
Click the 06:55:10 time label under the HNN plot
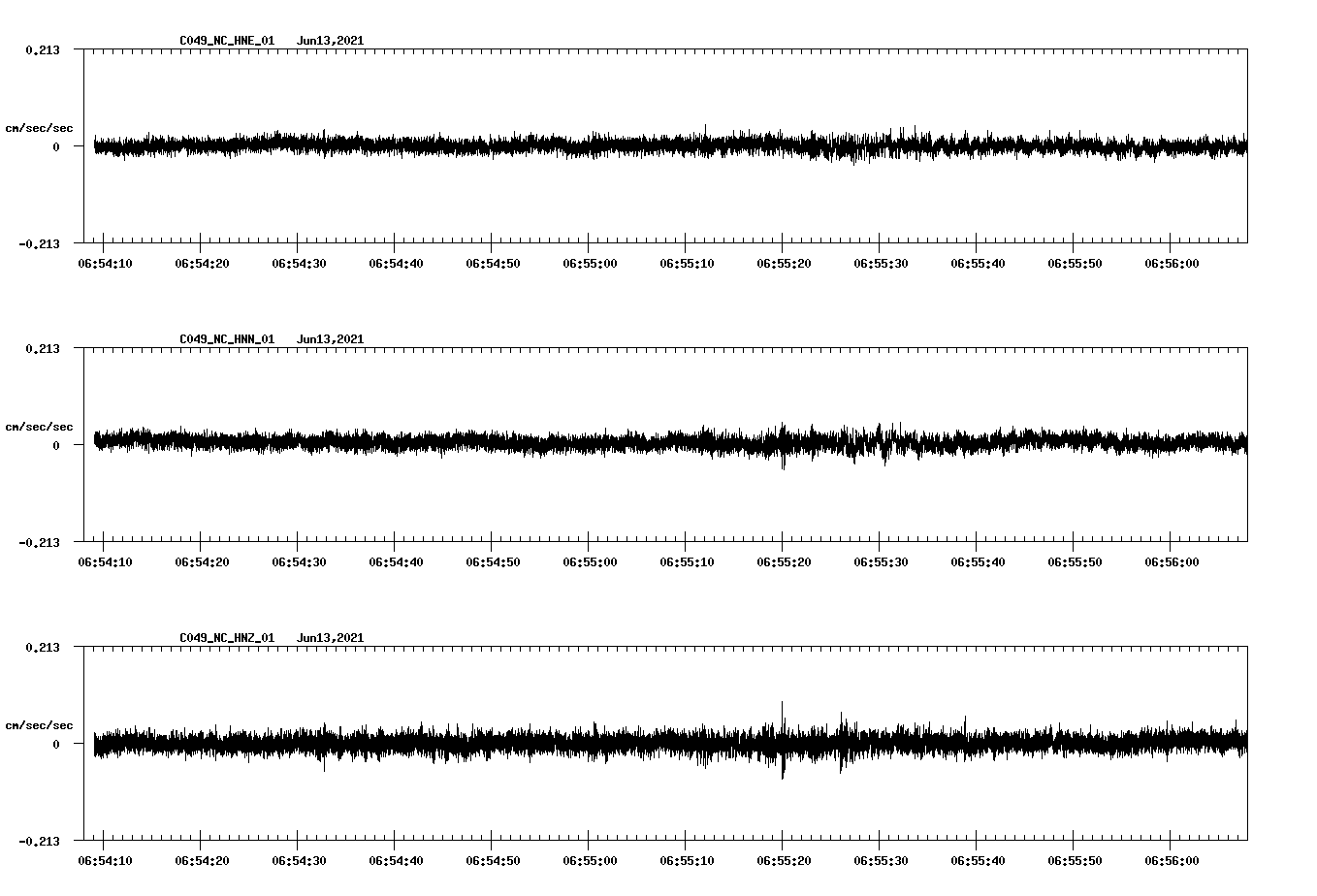tap(687, 562)
